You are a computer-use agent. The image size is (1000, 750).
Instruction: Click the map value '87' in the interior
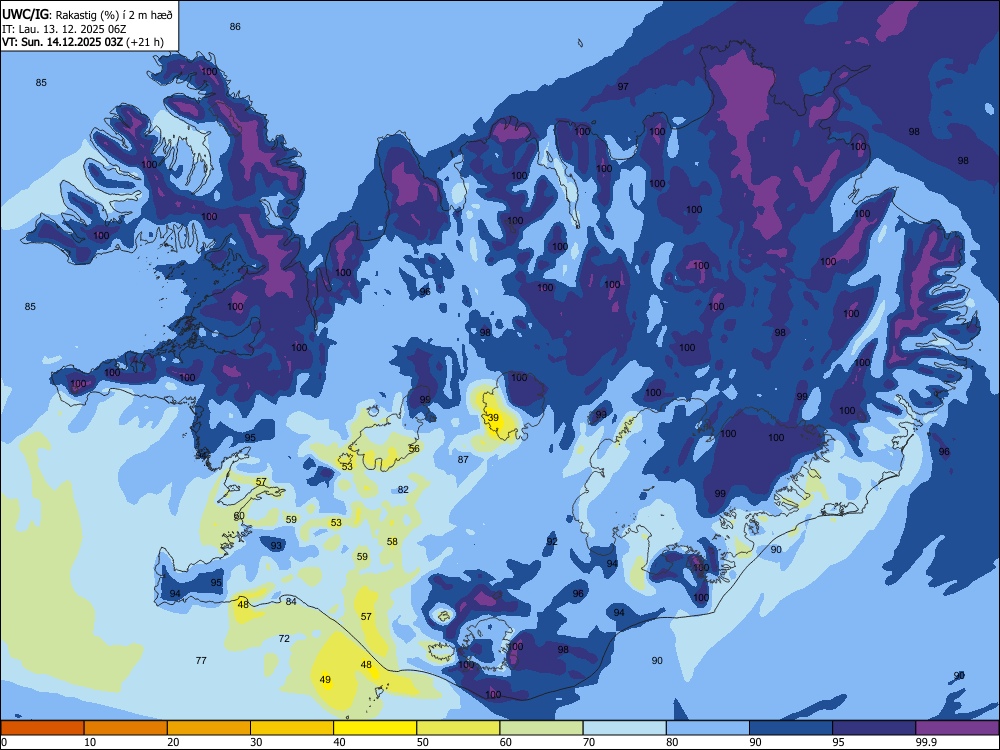coord(463,459)
